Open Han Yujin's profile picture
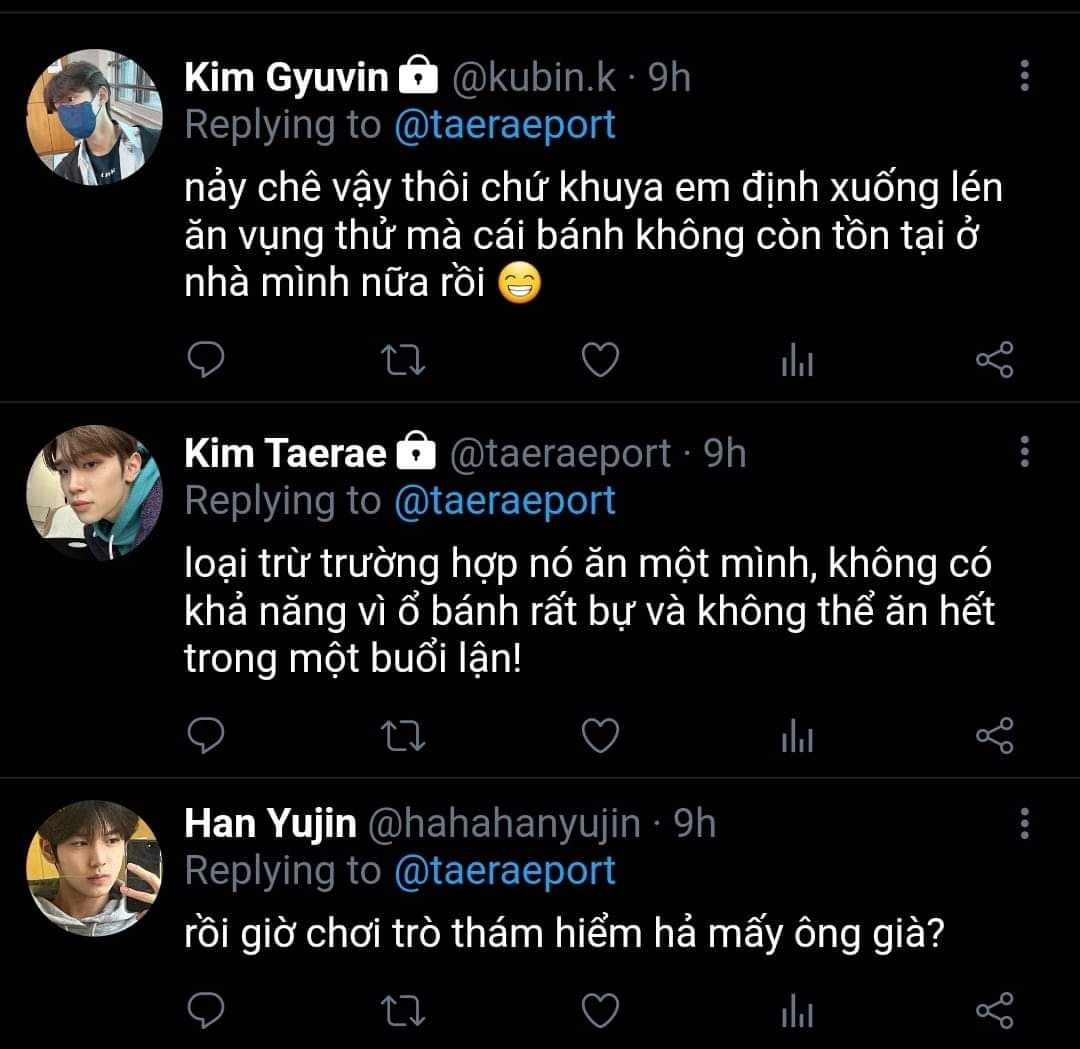The width and height of the screenshot is (1080, 1049). click(94, 868)
